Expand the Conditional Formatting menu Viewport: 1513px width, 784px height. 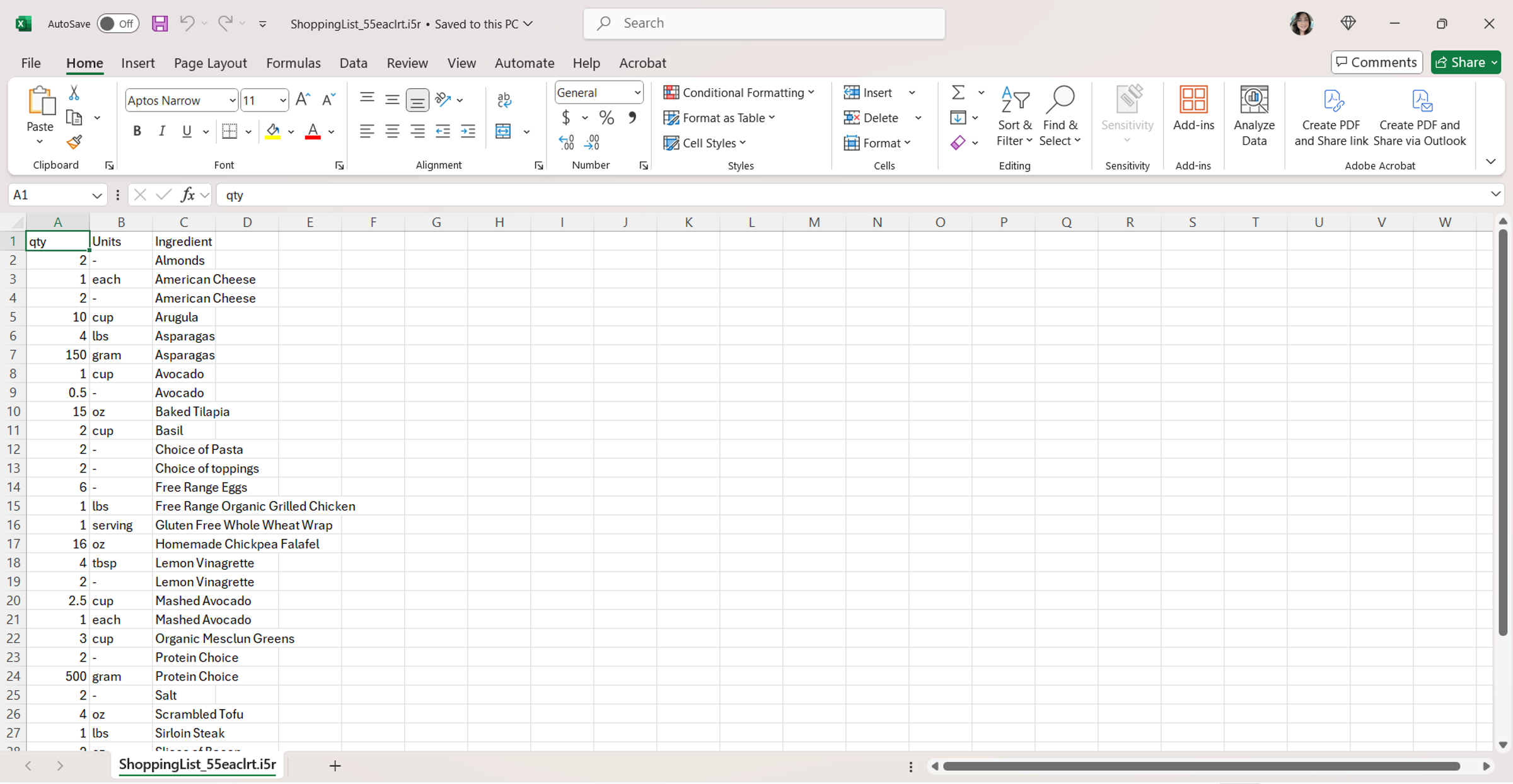pyautogui.click(x=739, y=93)
